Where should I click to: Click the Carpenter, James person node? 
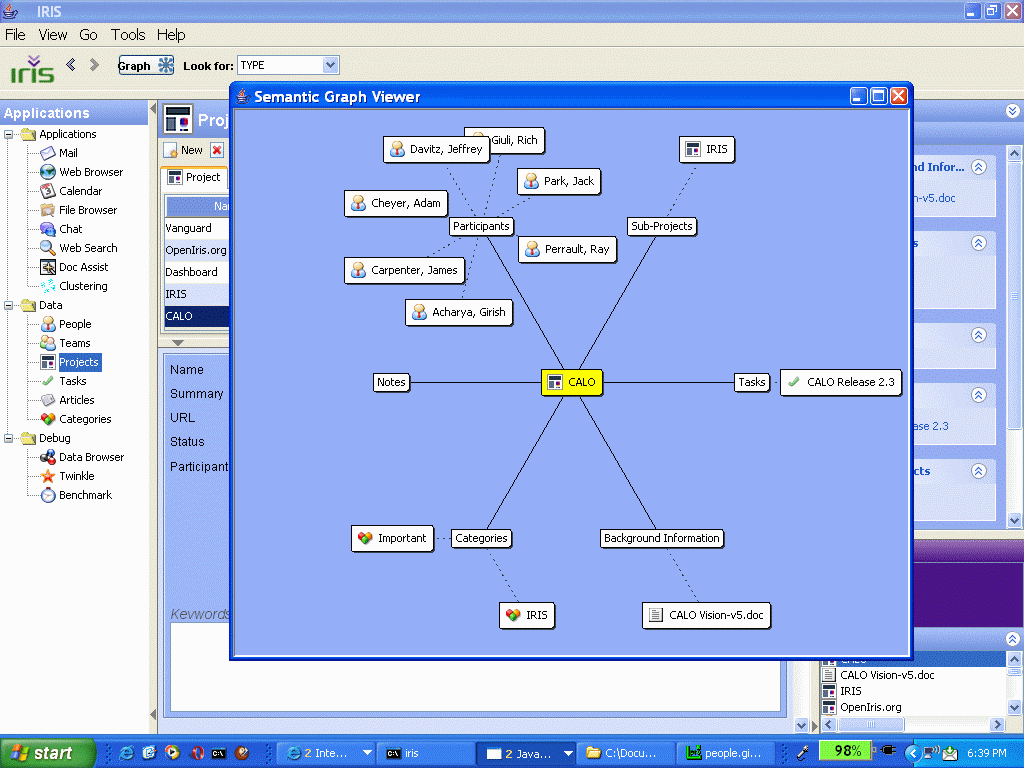pyautogui.click(x=404, y=270)
